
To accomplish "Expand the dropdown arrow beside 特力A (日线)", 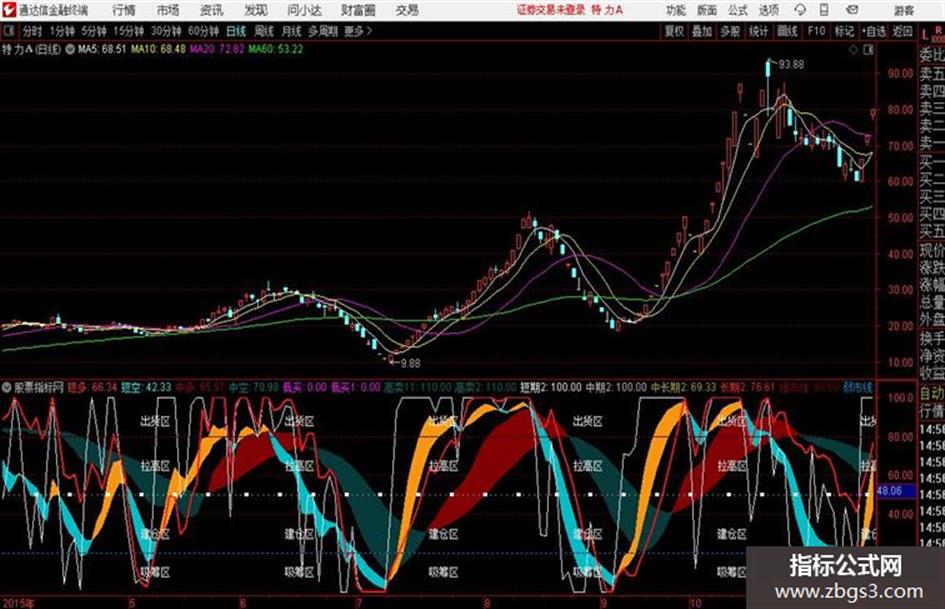I will (69, 50).
